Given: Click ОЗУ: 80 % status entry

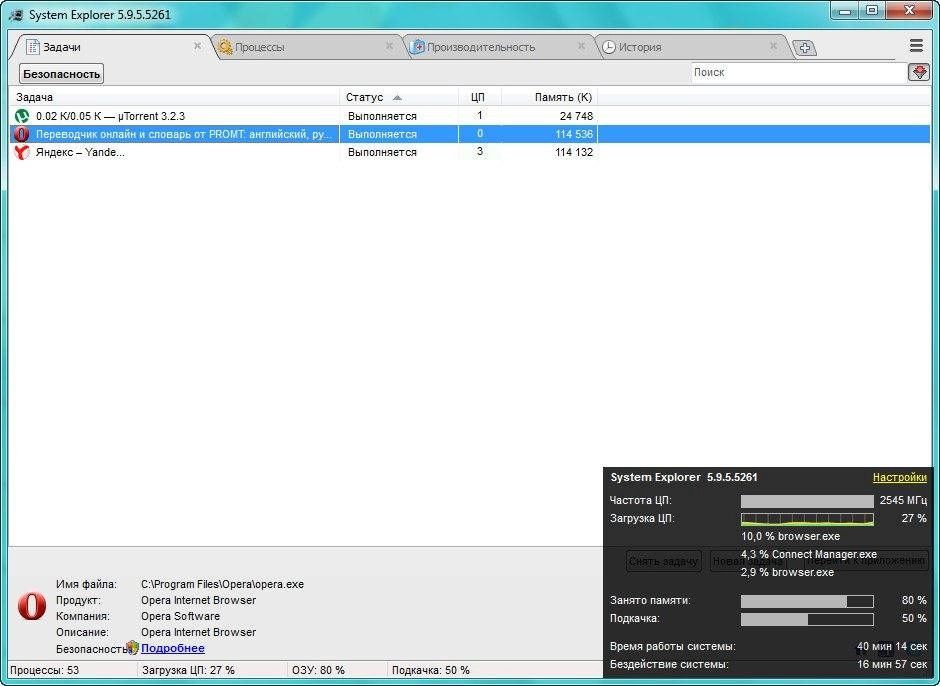Looking at the screenshot, I should (318, 670).
